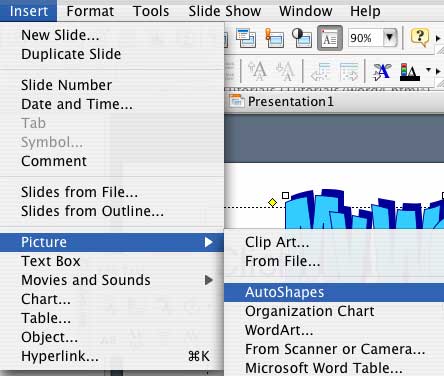Insert a Text Box
The width and height of the screenshot is (444, 376).
[x=112, y=261]
